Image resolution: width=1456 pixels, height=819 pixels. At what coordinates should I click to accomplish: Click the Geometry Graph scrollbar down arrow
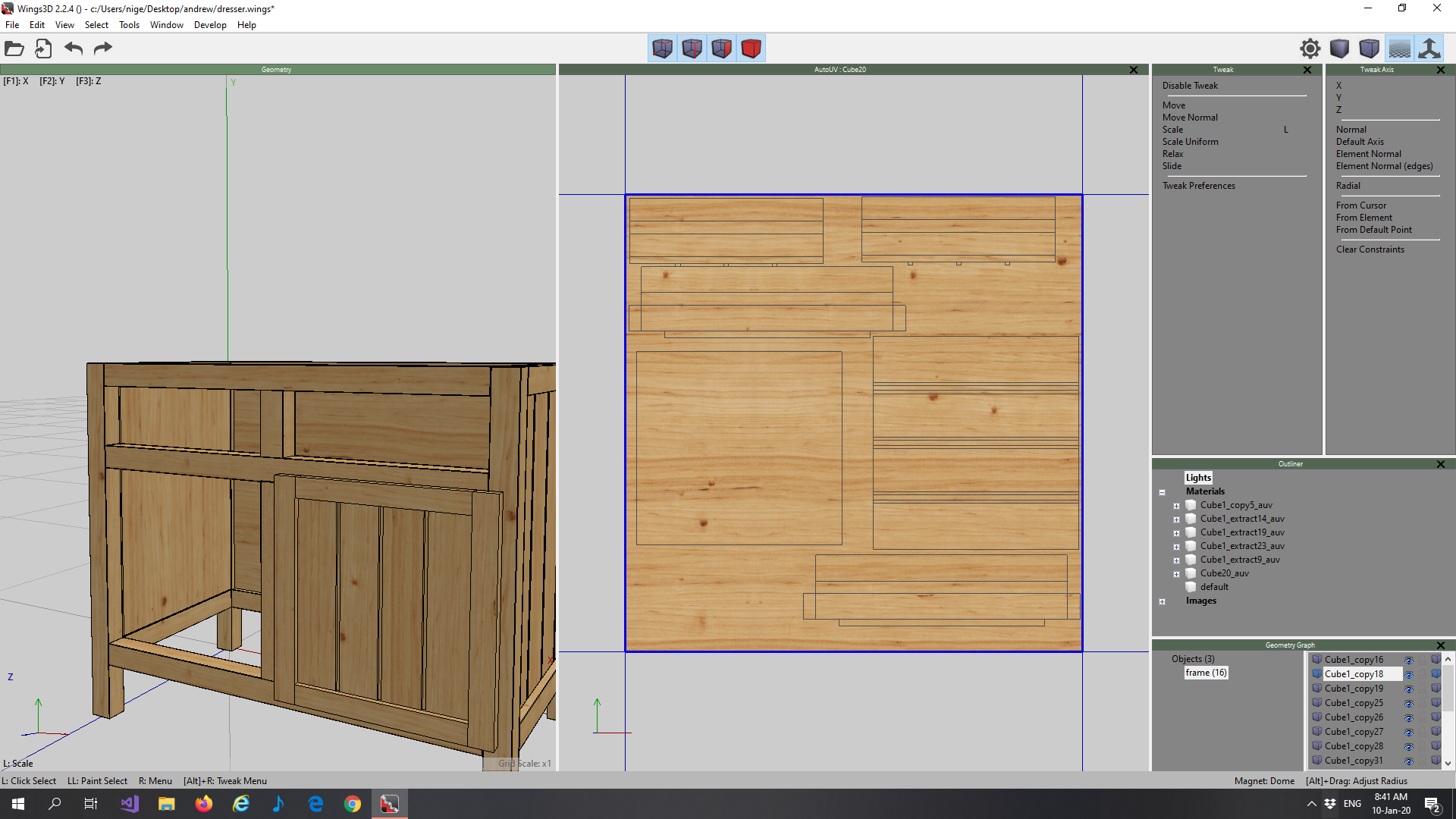(x=1448, y=764)
